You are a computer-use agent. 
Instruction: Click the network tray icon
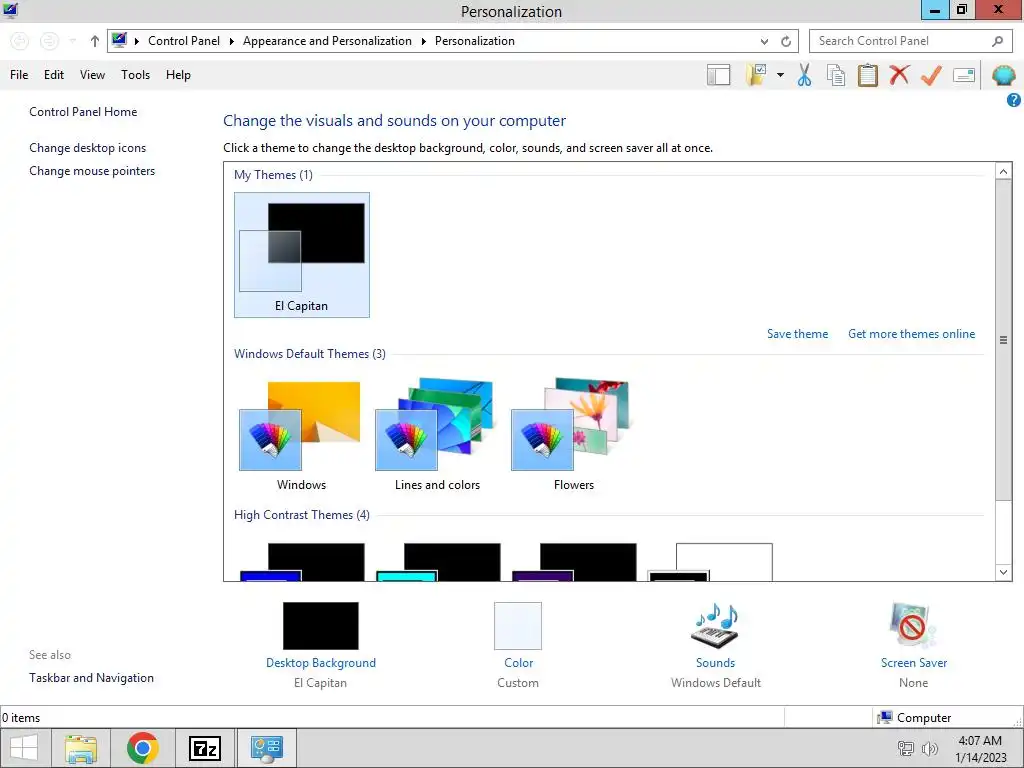(x=906, y=748)
